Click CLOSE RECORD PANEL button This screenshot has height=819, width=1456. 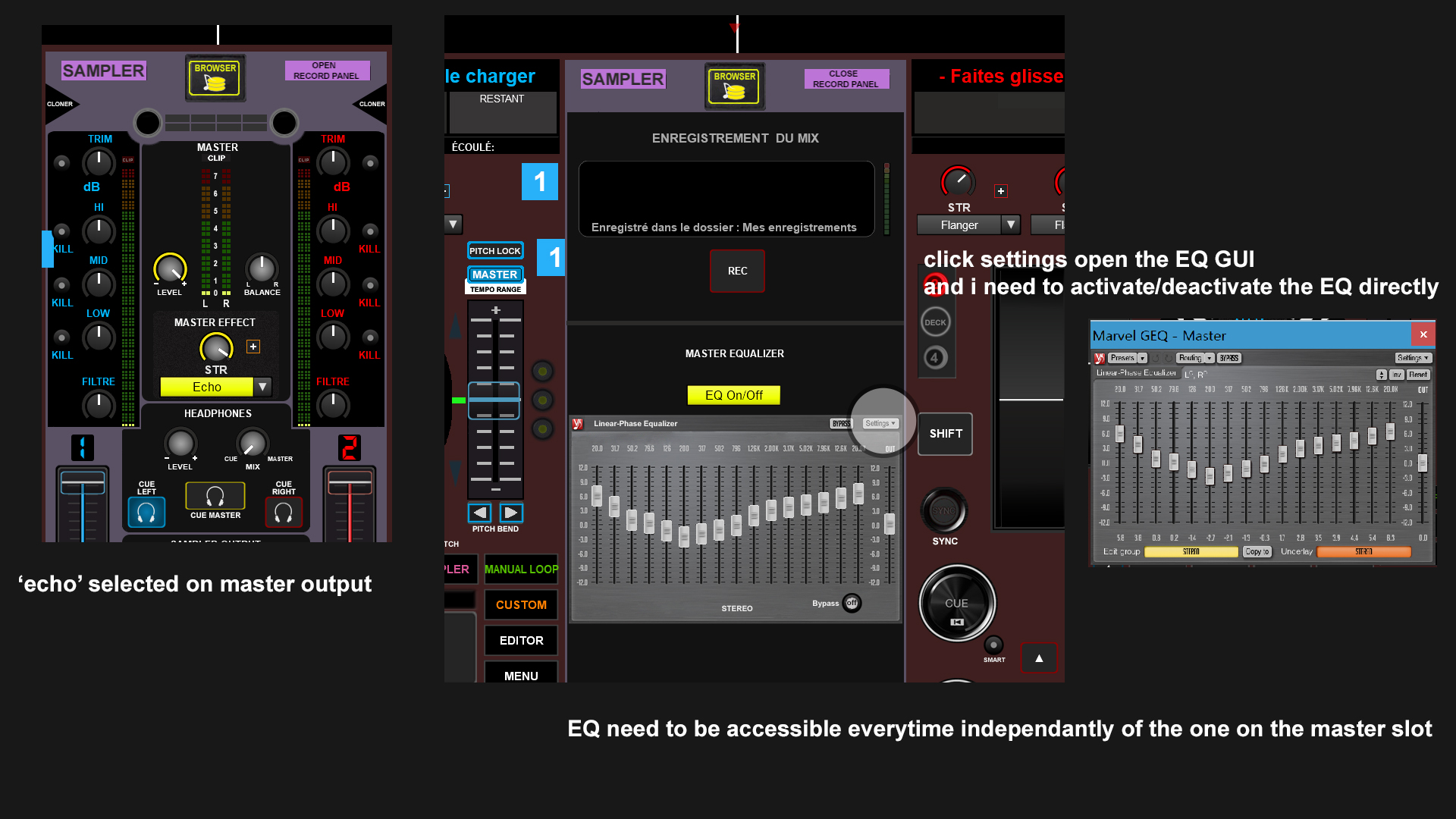pyautogui.click(x=846, y=79)
